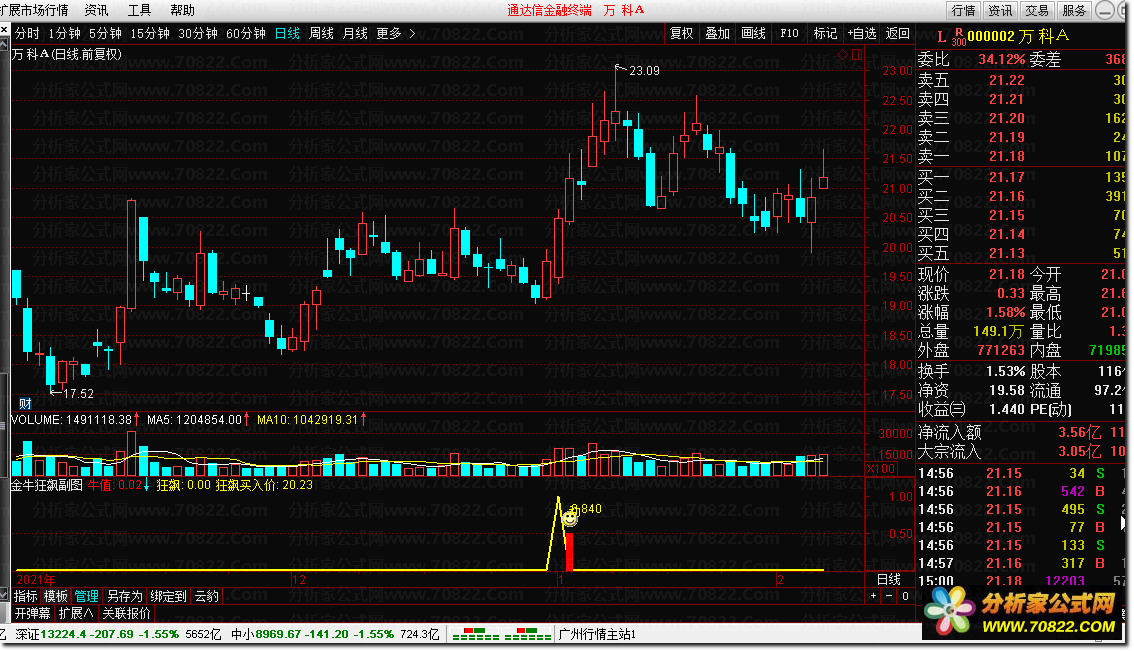Open F10 company information
Viewport: 1134px width, 651px height.
pyautogui.click(x=789, y=33)
